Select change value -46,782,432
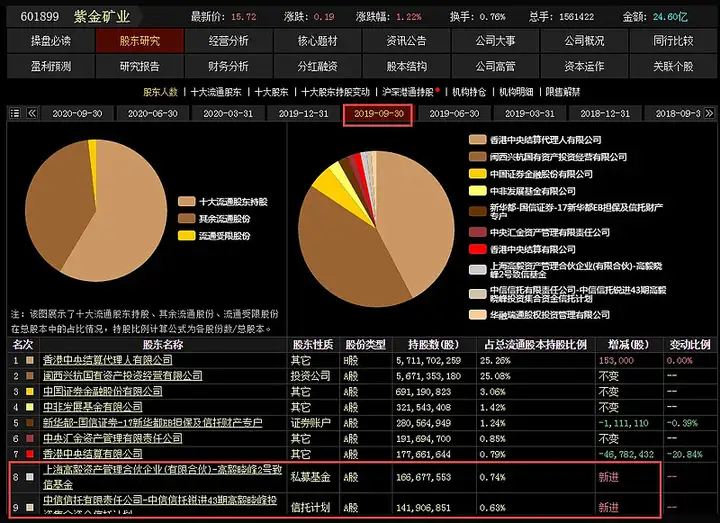Screen dimensions: 720x523 (626, 454)
